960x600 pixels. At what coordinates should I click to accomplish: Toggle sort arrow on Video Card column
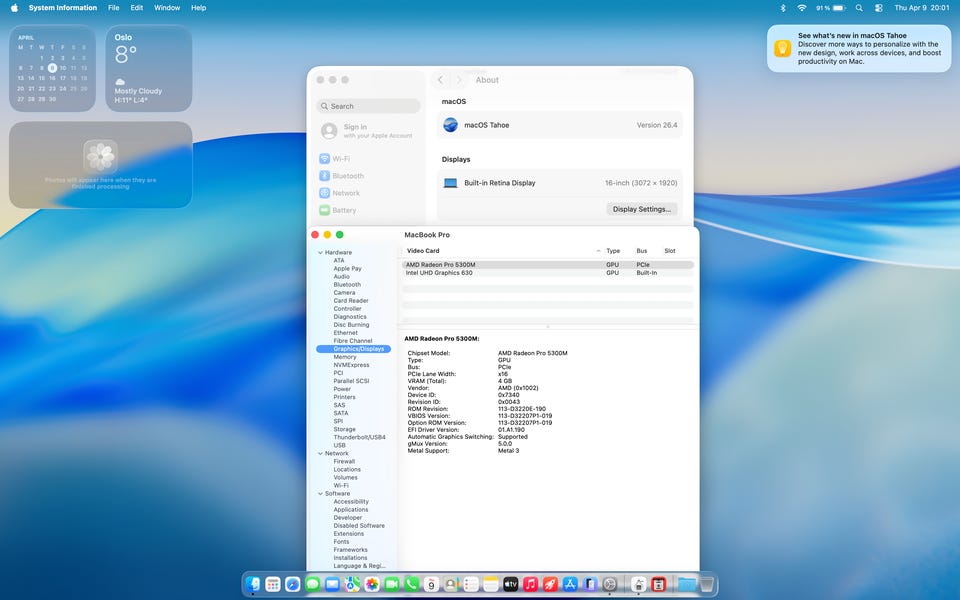(x=598, y=251)
